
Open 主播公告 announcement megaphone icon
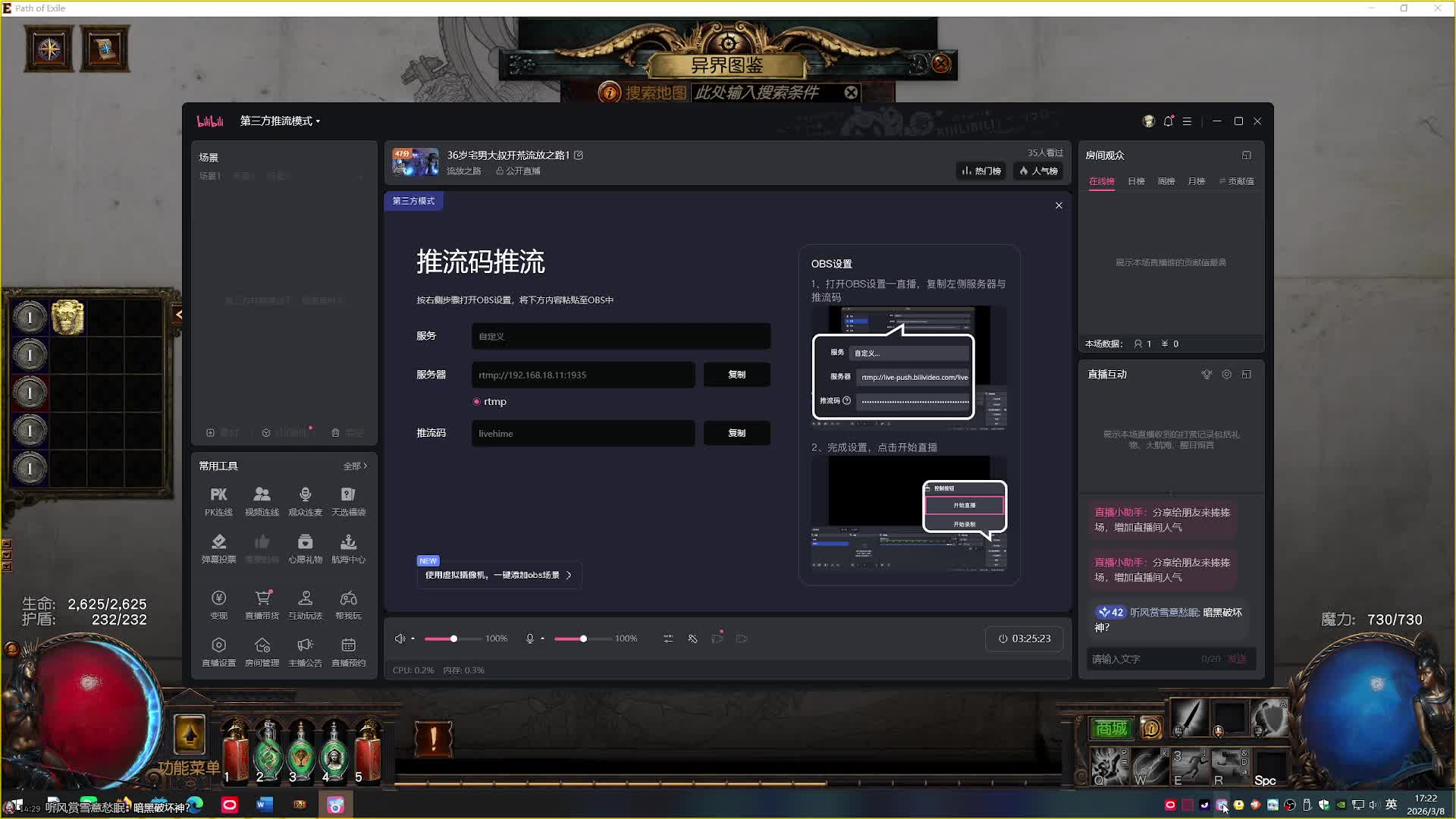305,646
